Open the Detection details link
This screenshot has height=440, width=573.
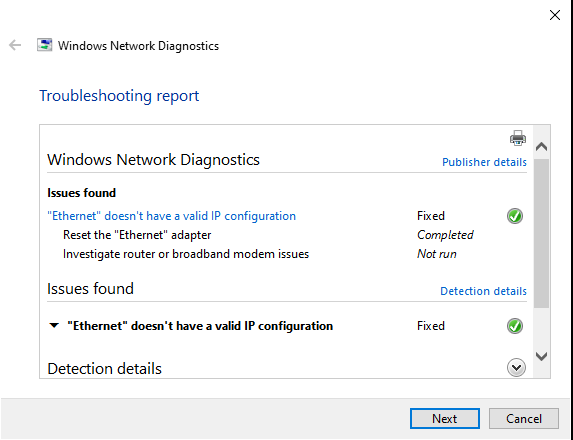tap(483, 291)
